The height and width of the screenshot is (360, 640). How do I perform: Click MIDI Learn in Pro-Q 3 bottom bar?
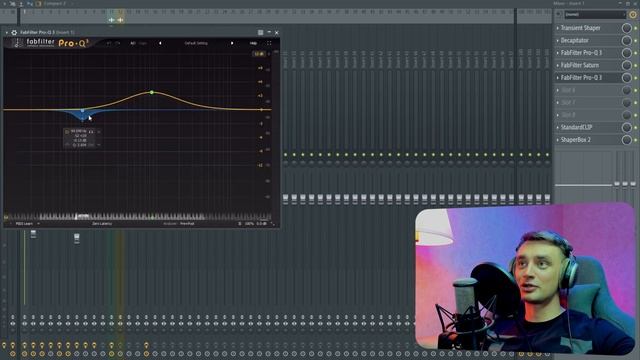[x=24, y=224]
